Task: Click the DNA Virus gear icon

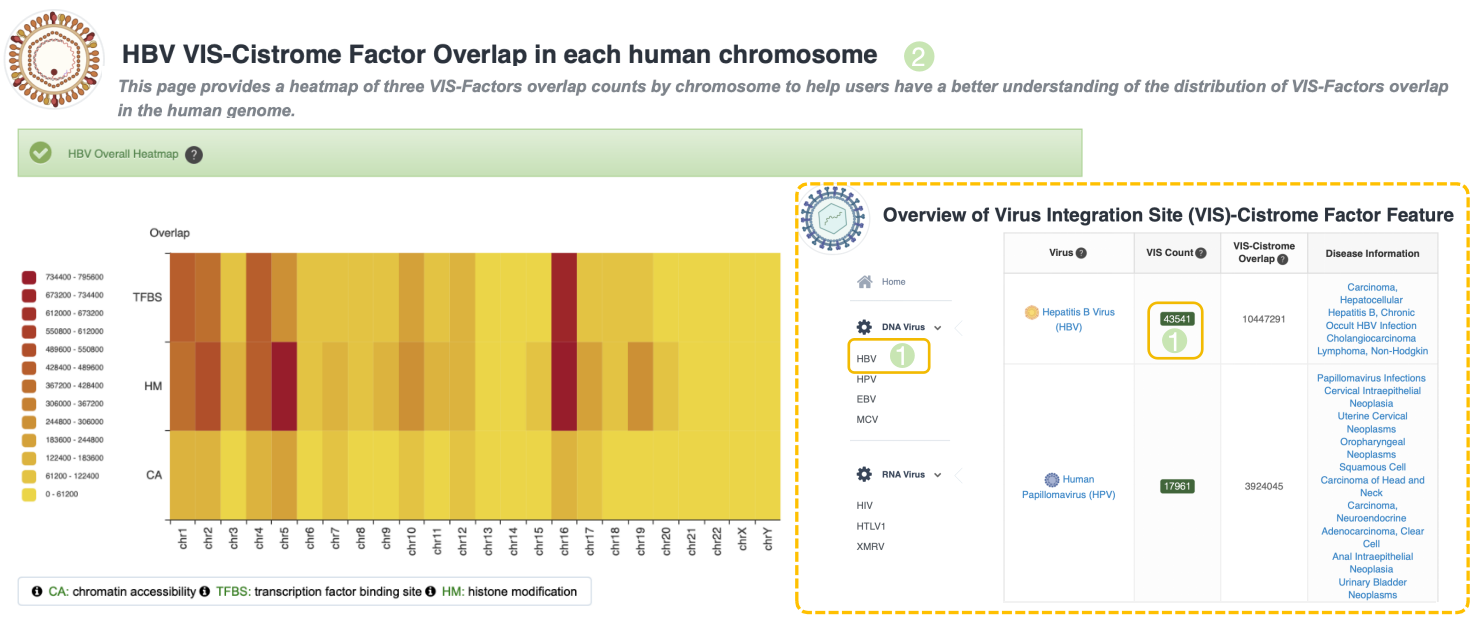Action: pyautogui.click(x=865, y=327)
